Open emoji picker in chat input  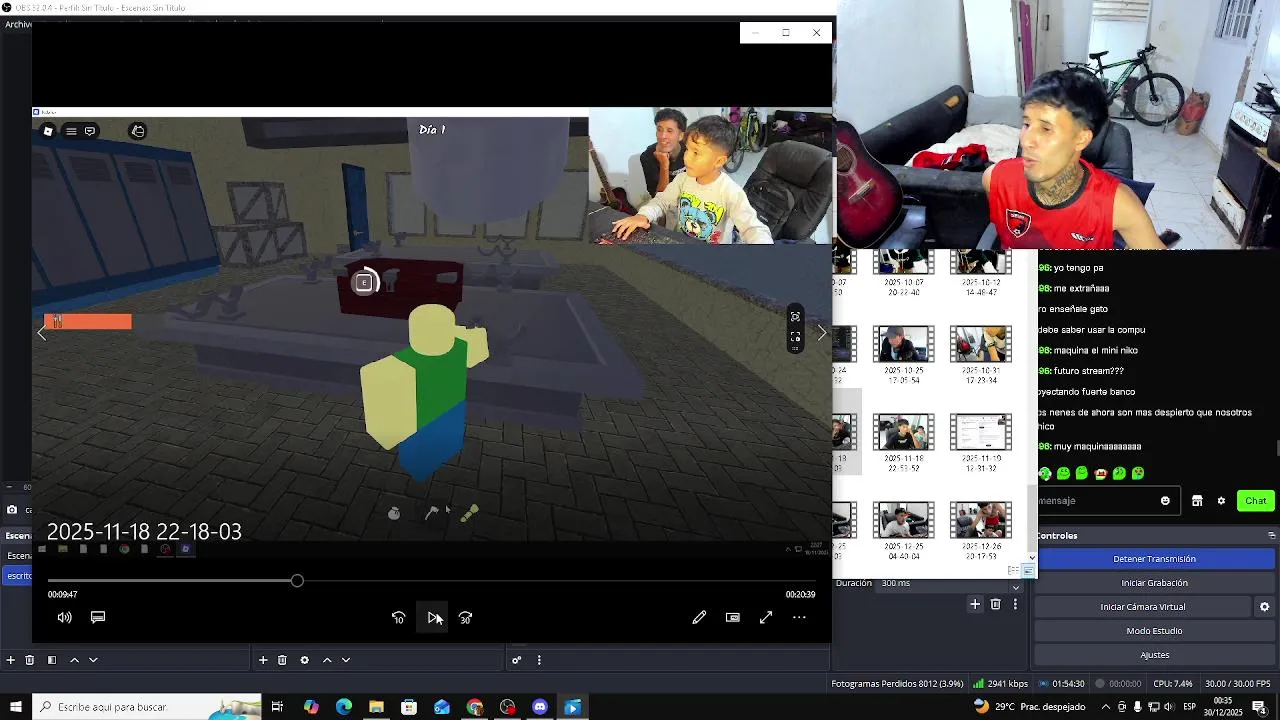[x=1165, y=501]
